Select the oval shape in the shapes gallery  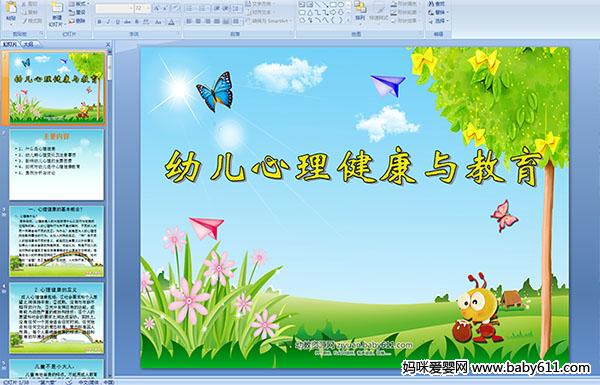tap(342, 5)
